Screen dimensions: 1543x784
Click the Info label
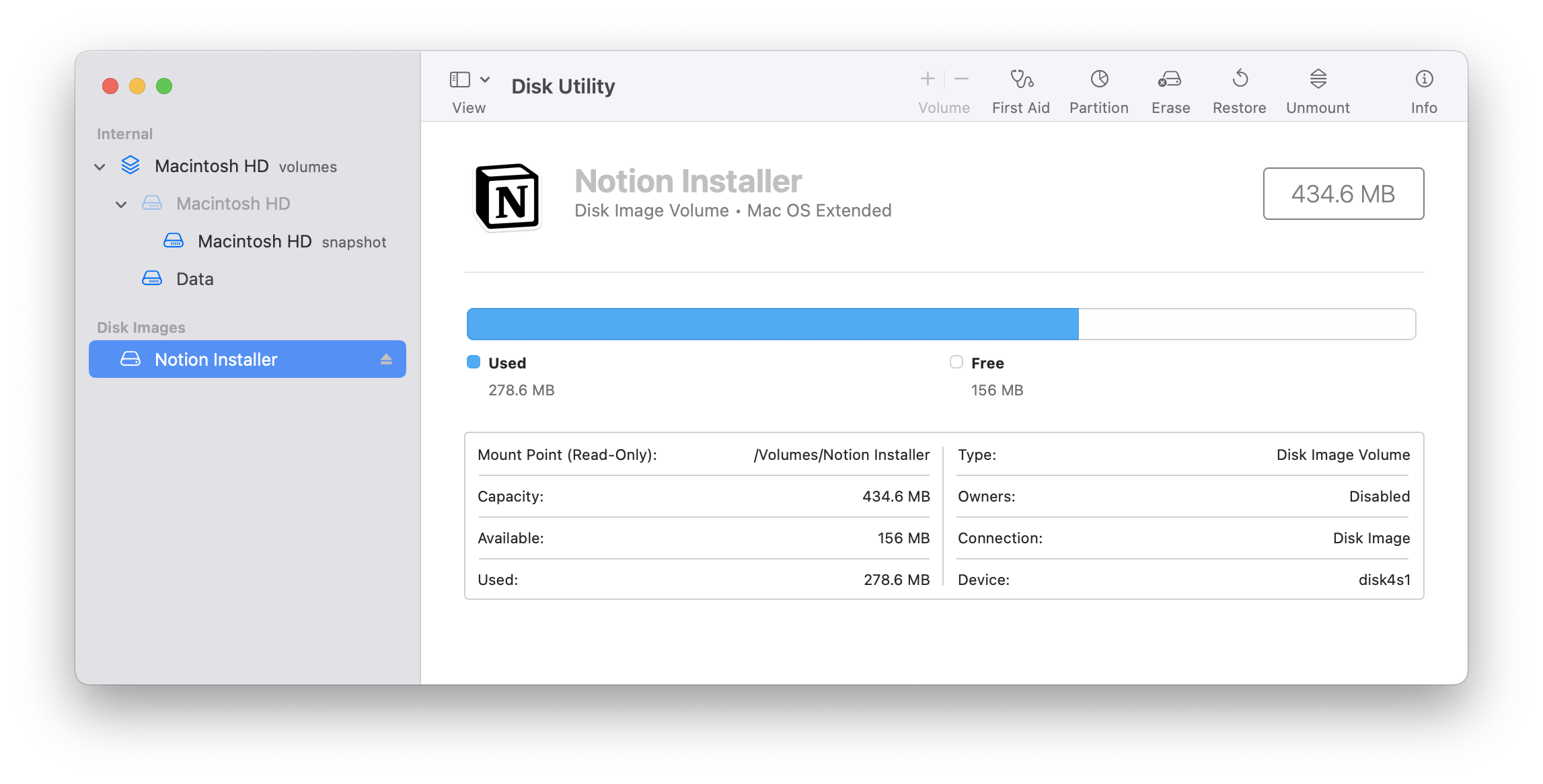1424,108
